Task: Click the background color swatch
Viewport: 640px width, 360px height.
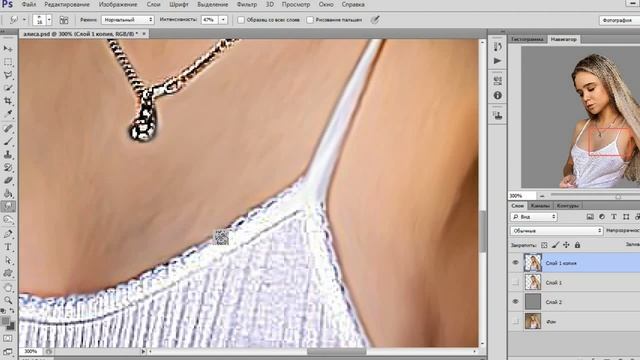Action: click(x=11, y=326)
